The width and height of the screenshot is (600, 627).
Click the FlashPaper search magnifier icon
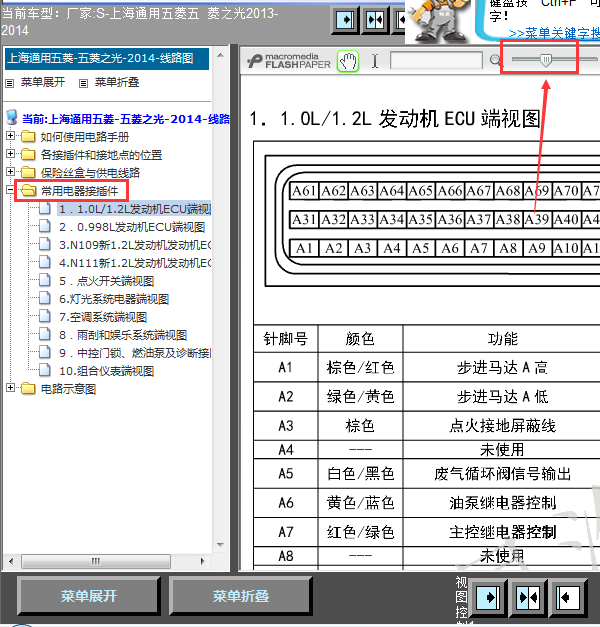click(x=495, y=60)
